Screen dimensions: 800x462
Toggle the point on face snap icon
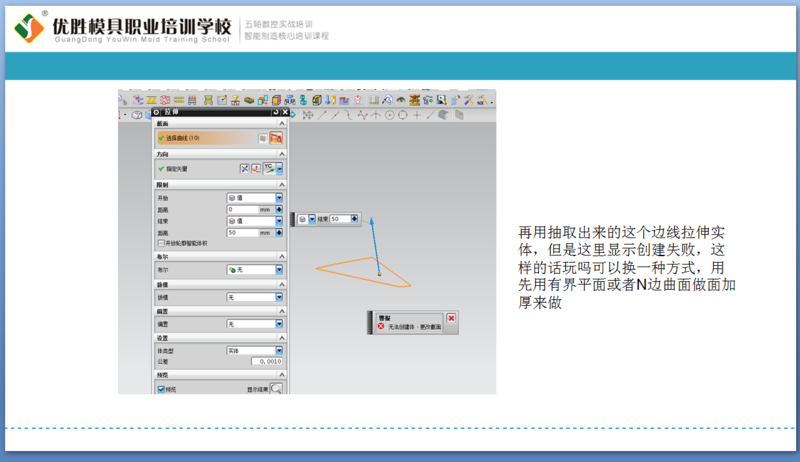click(443, 115)
